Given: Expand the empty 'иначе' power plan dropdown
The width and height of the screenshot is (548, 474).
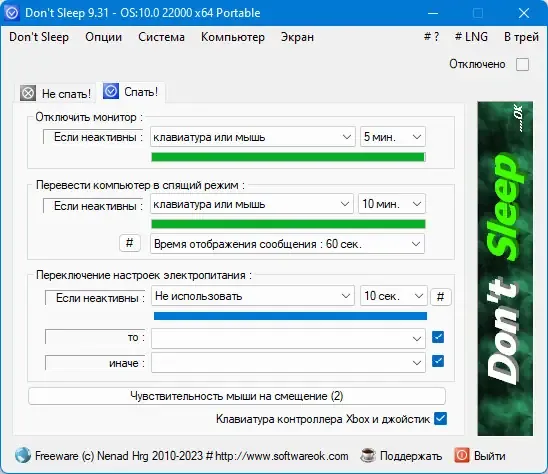Looking at the screenshot, I should point(288,362).
